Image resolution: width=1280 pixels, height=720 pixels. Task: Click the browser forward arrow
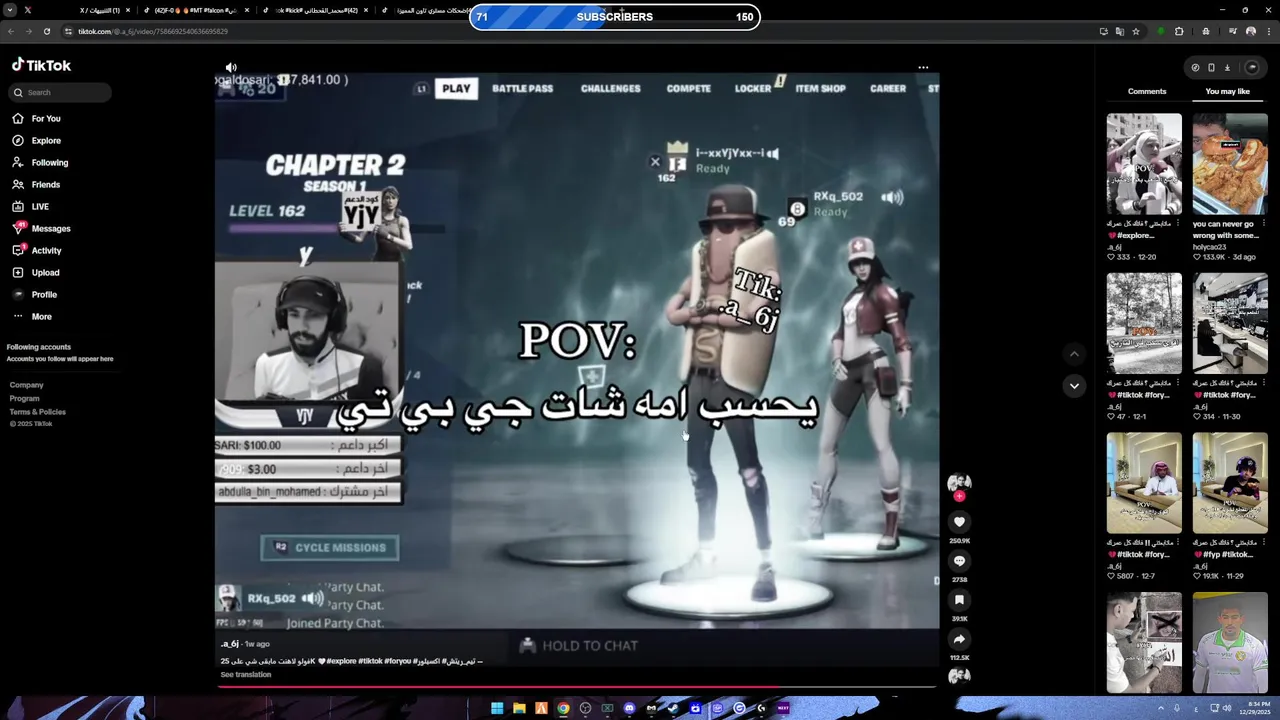point(28,31)
